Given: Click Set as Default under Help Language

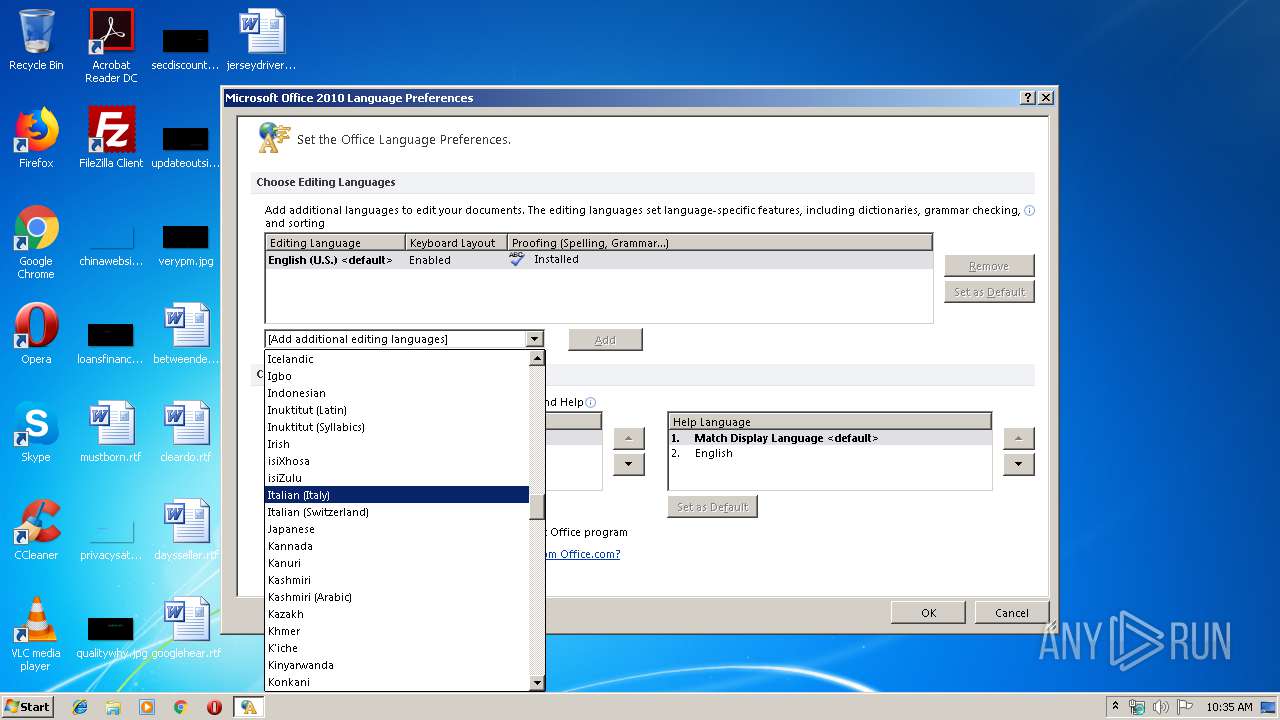Looking at the screenshot, I should click(712, 507).
